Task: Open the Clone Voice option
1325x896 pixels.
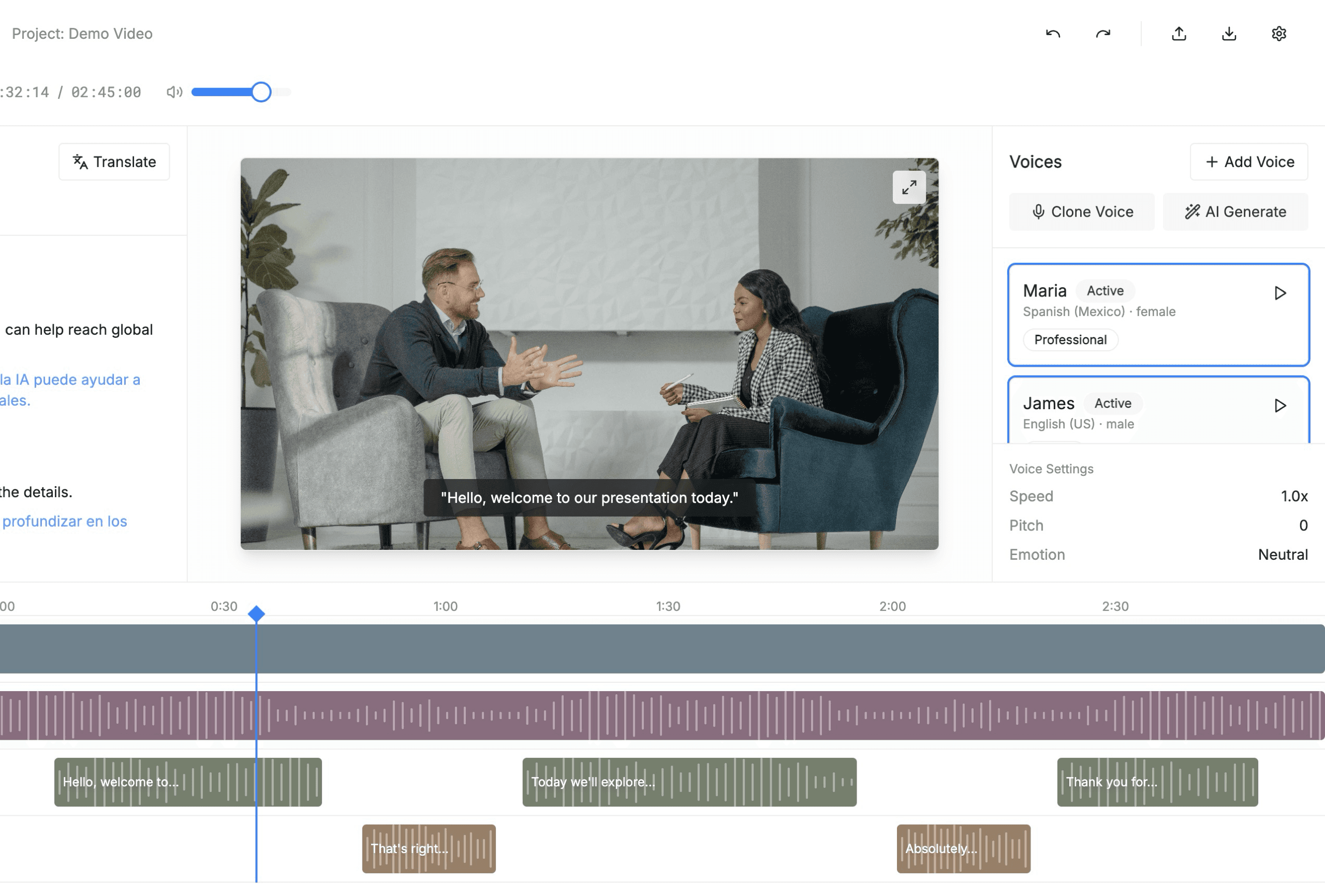Action: point(1081,212)
